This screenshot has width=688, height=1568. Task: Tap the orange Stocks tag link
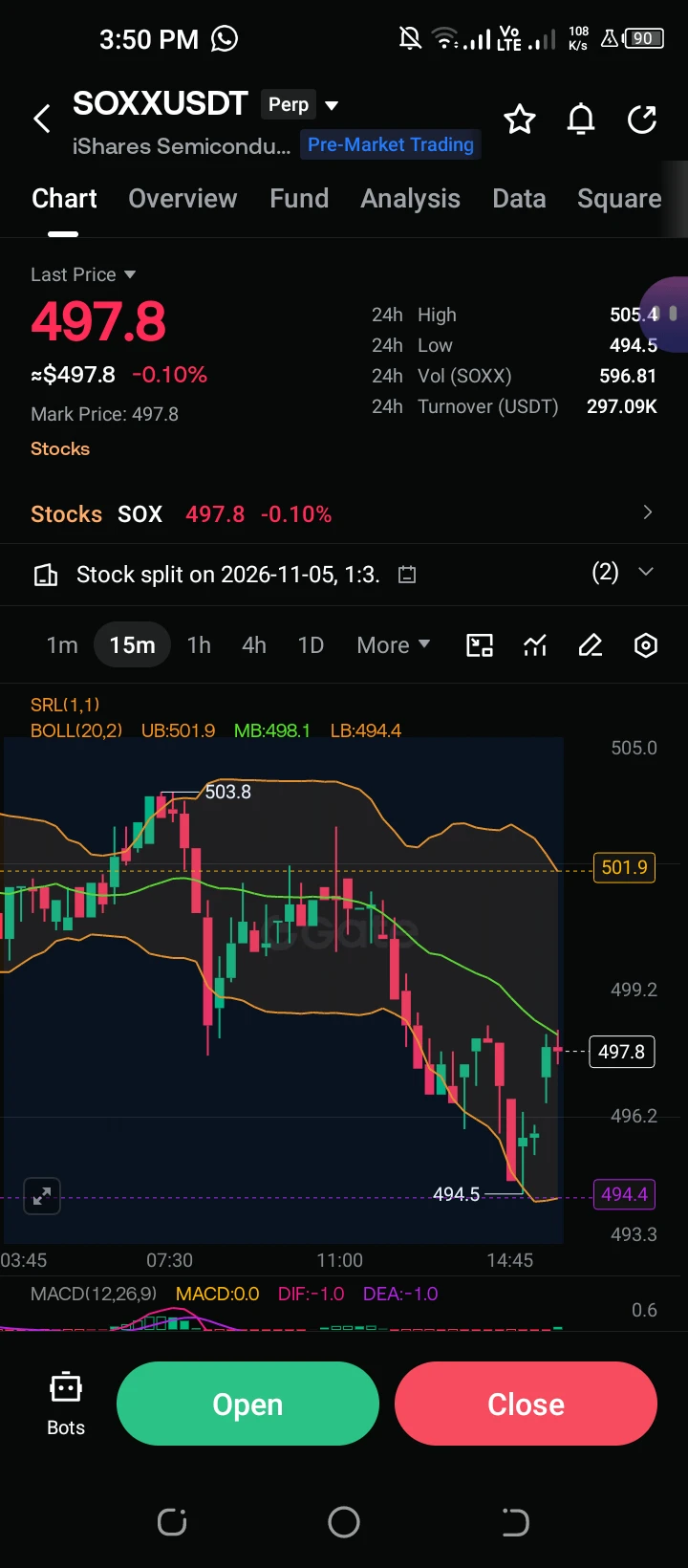(60, 448)
